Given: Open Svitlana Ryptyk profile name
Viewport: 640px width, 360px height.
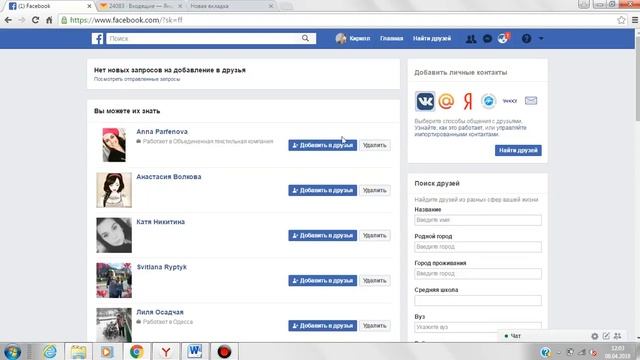Looking at the screenshot, I should coord(162,267).
